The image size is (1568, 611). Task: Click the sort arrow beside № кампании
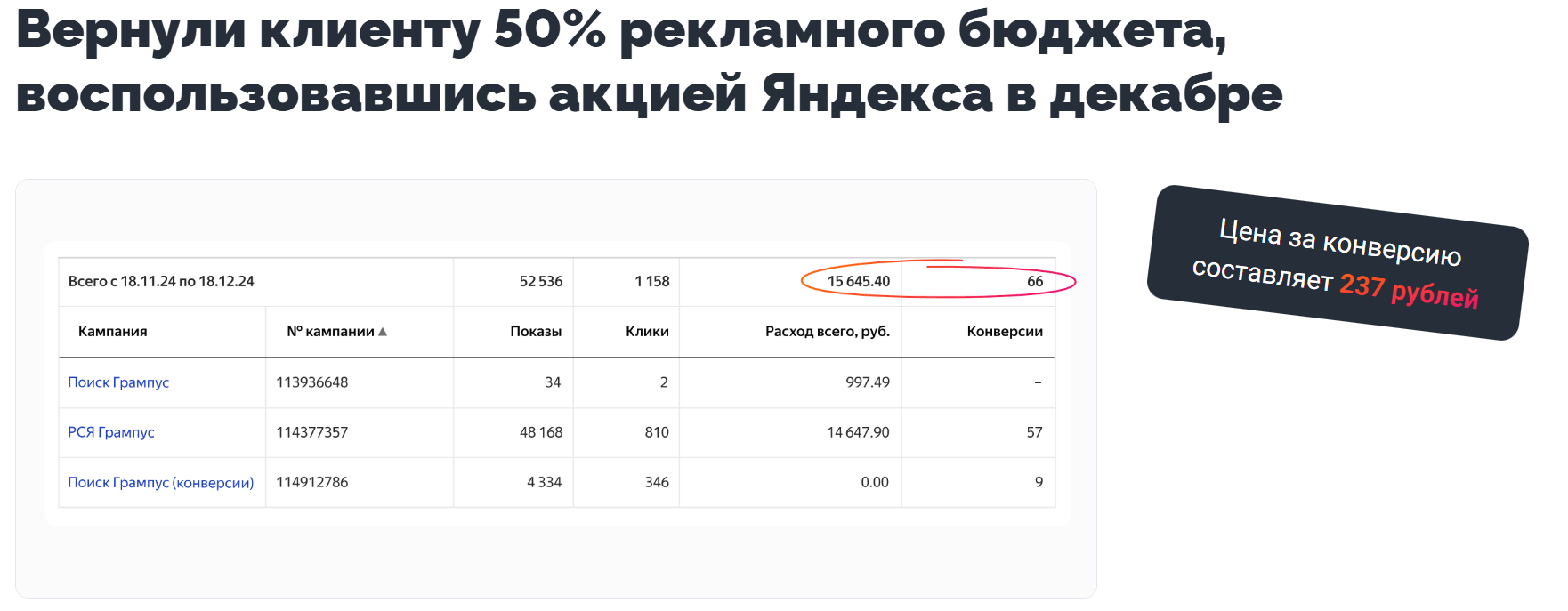(x=383, y=332)
